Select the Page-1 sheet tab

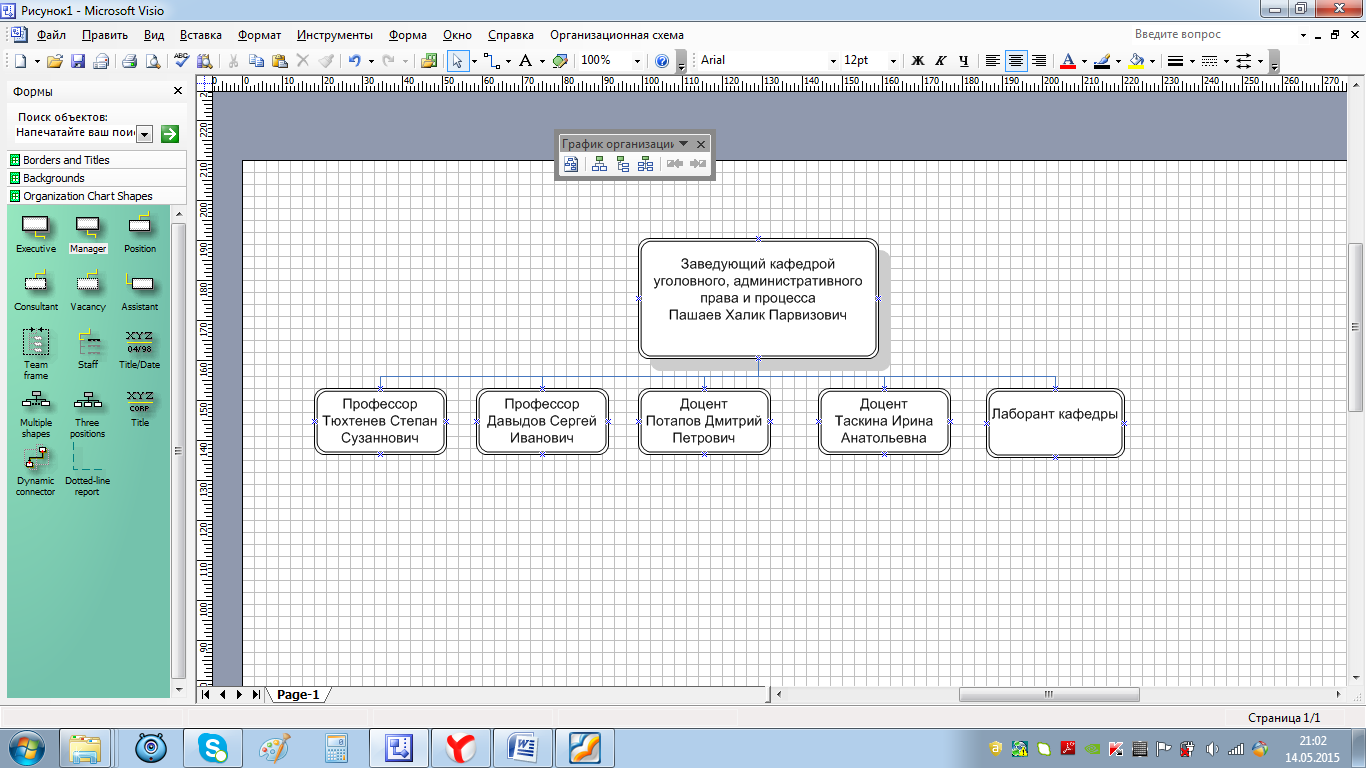[x=298, y=694]
